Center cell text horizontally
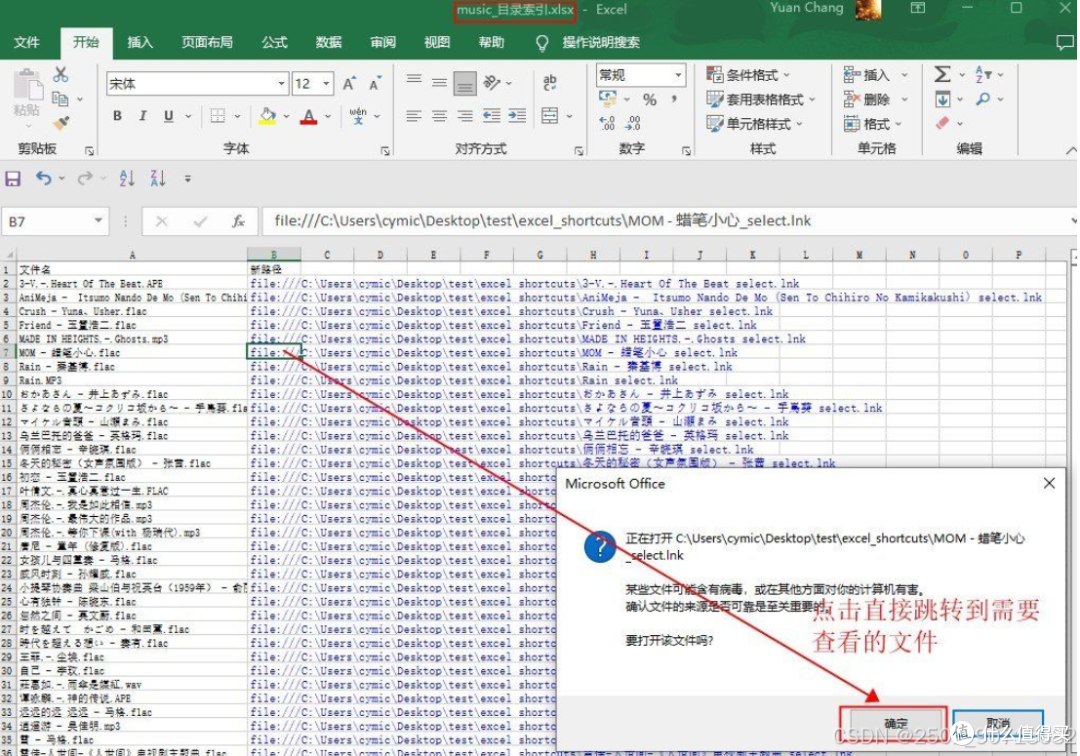Image resolution: width=1080 pixels, height=756 pixels. click(439, 116)
